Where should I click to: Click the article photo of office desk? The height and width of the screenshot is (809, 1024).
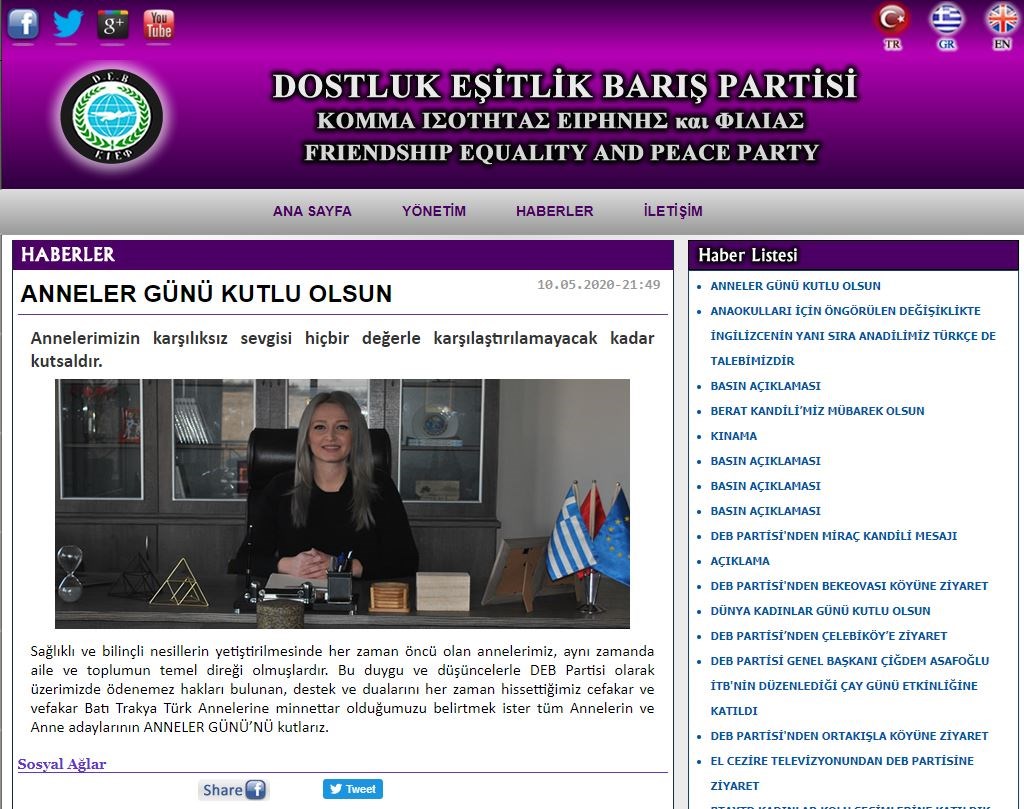tap(342, 503)
